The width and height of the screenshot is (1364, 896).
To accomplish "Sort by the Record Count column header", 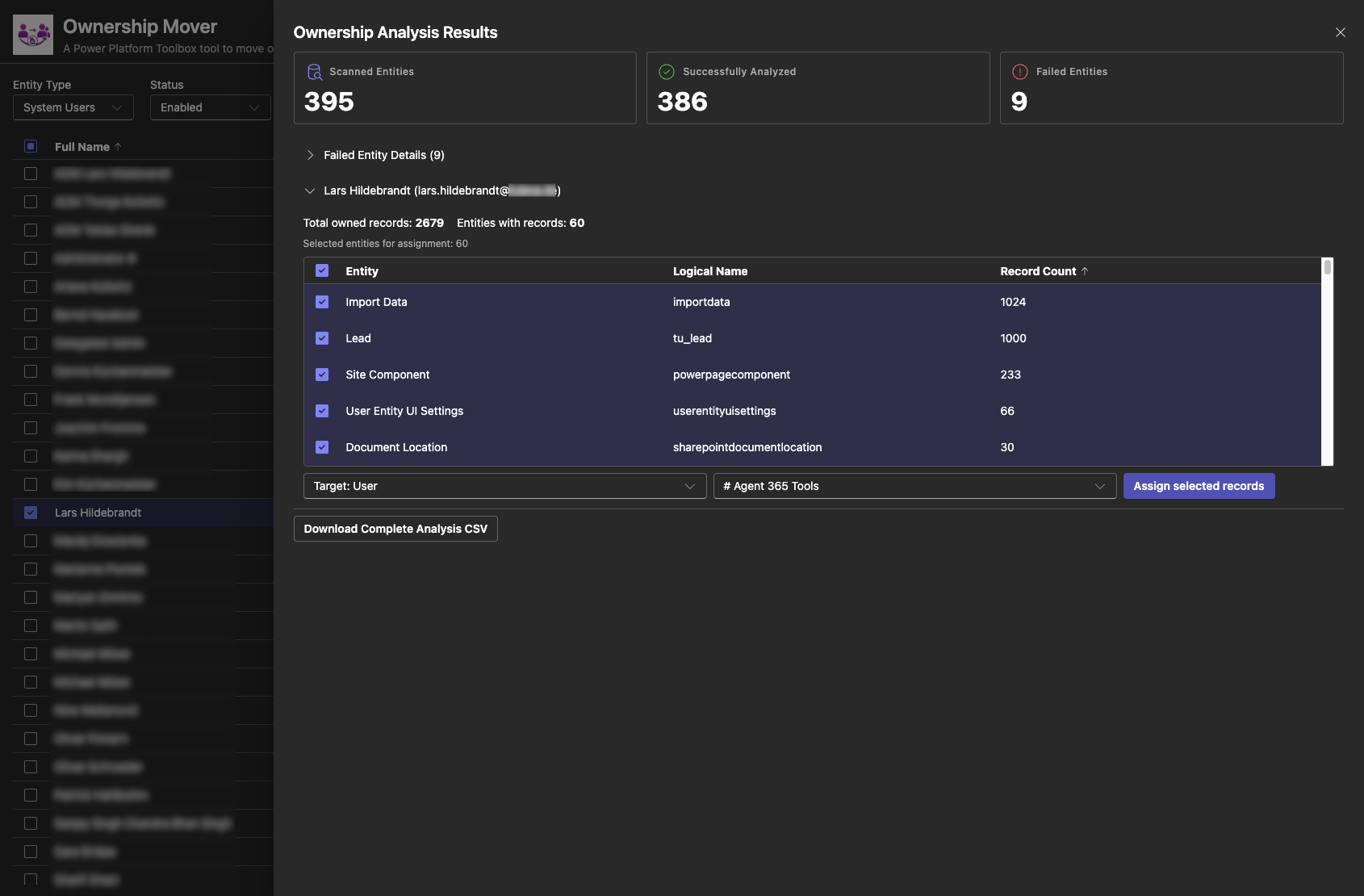I will click(1038, 271).
